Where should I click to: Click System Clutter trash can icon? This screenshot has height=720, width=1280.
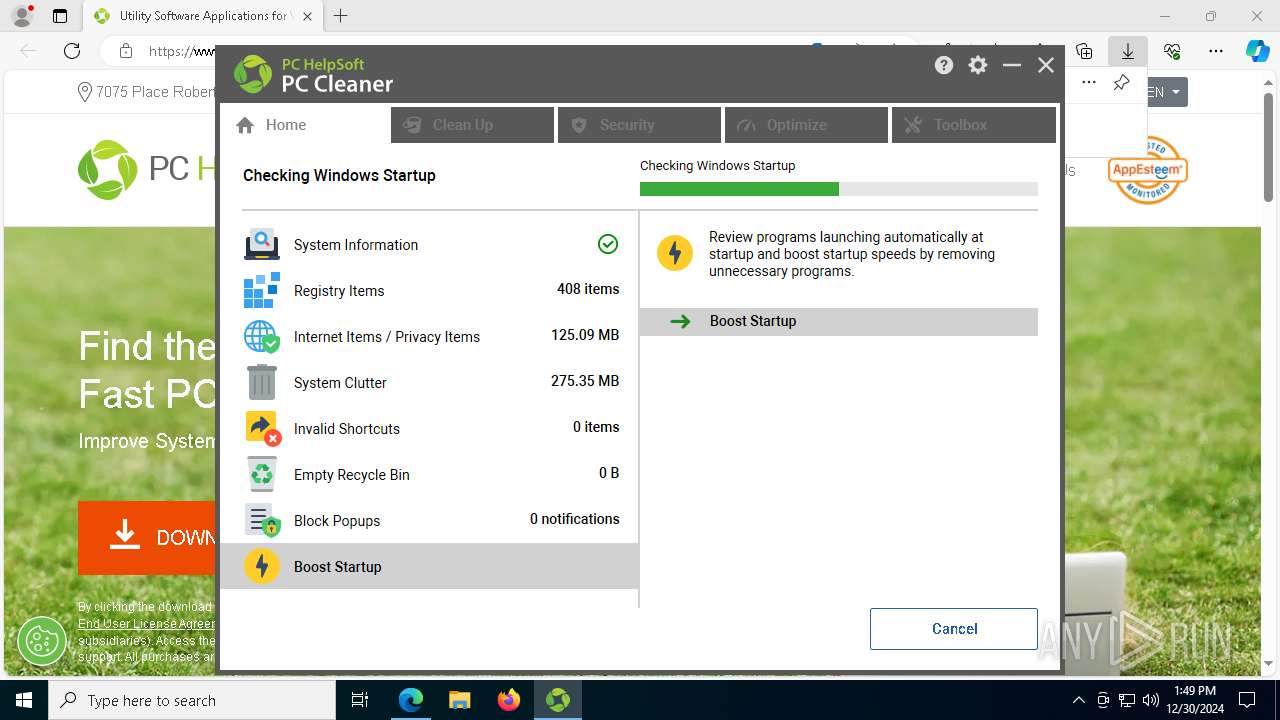pyautogui.click(x=262, y=382)
